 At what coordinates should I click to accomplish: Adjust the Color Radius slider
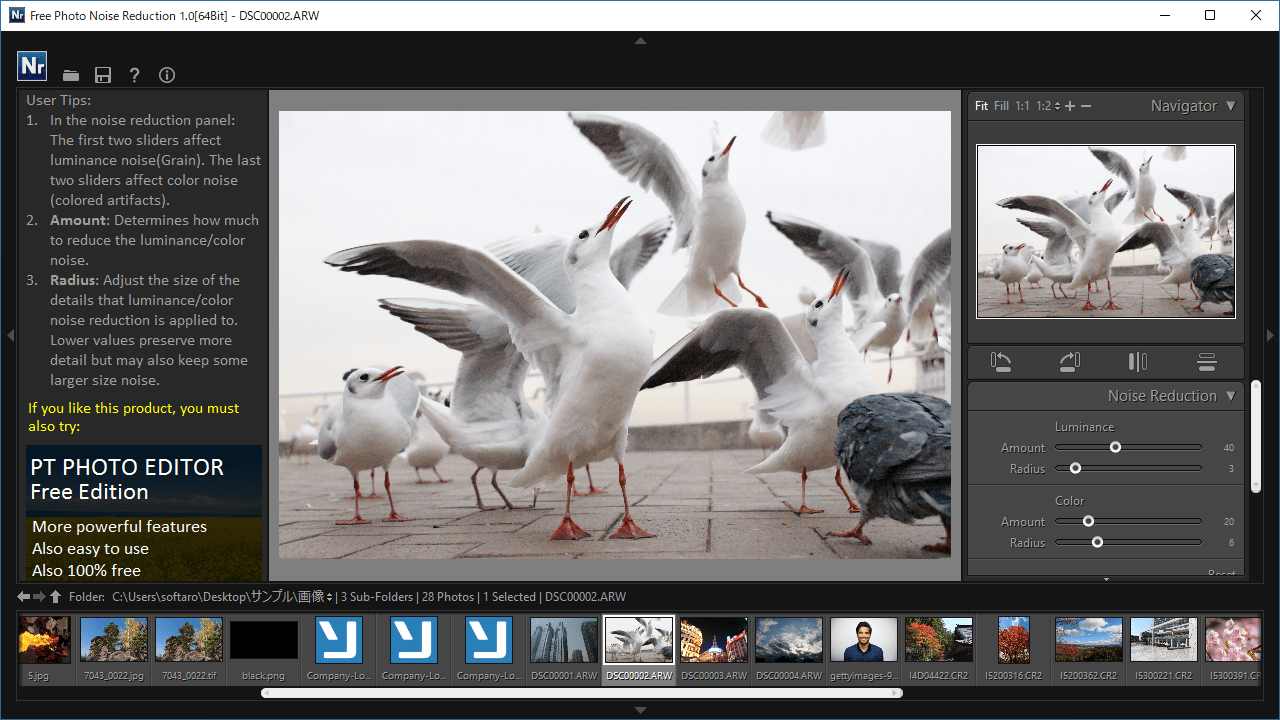[1128, 542]
